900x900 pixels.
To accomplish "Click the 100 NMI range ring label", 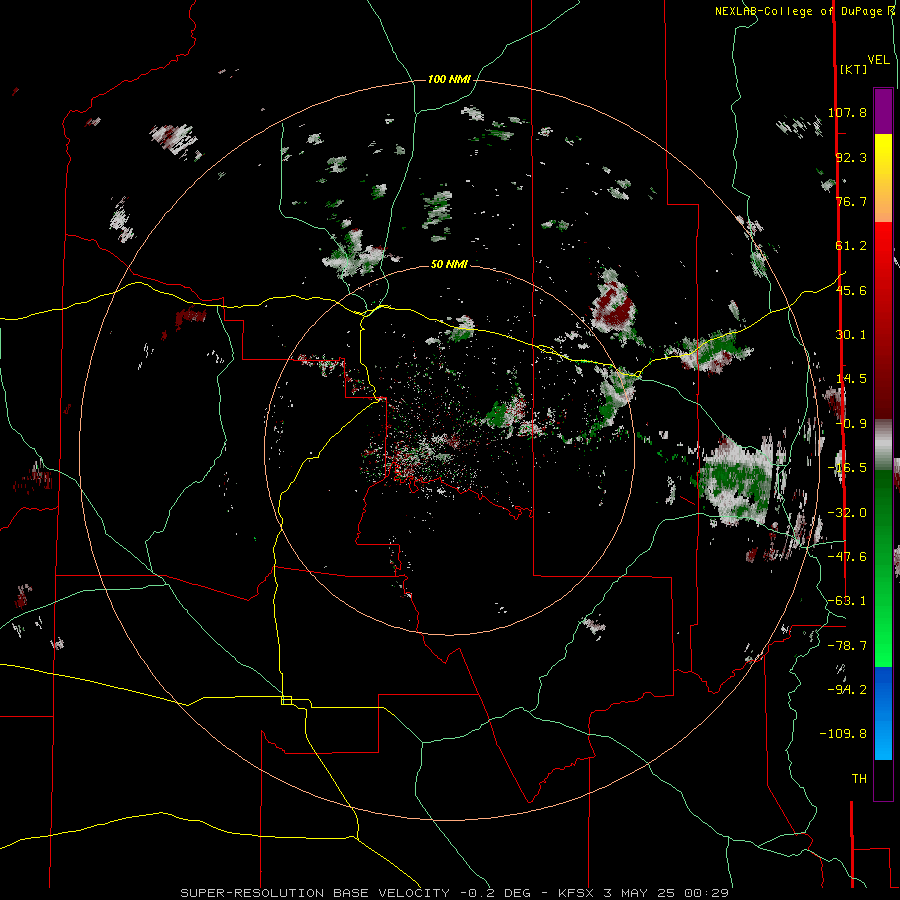I will pyautogui.click(x=449, y=79).
